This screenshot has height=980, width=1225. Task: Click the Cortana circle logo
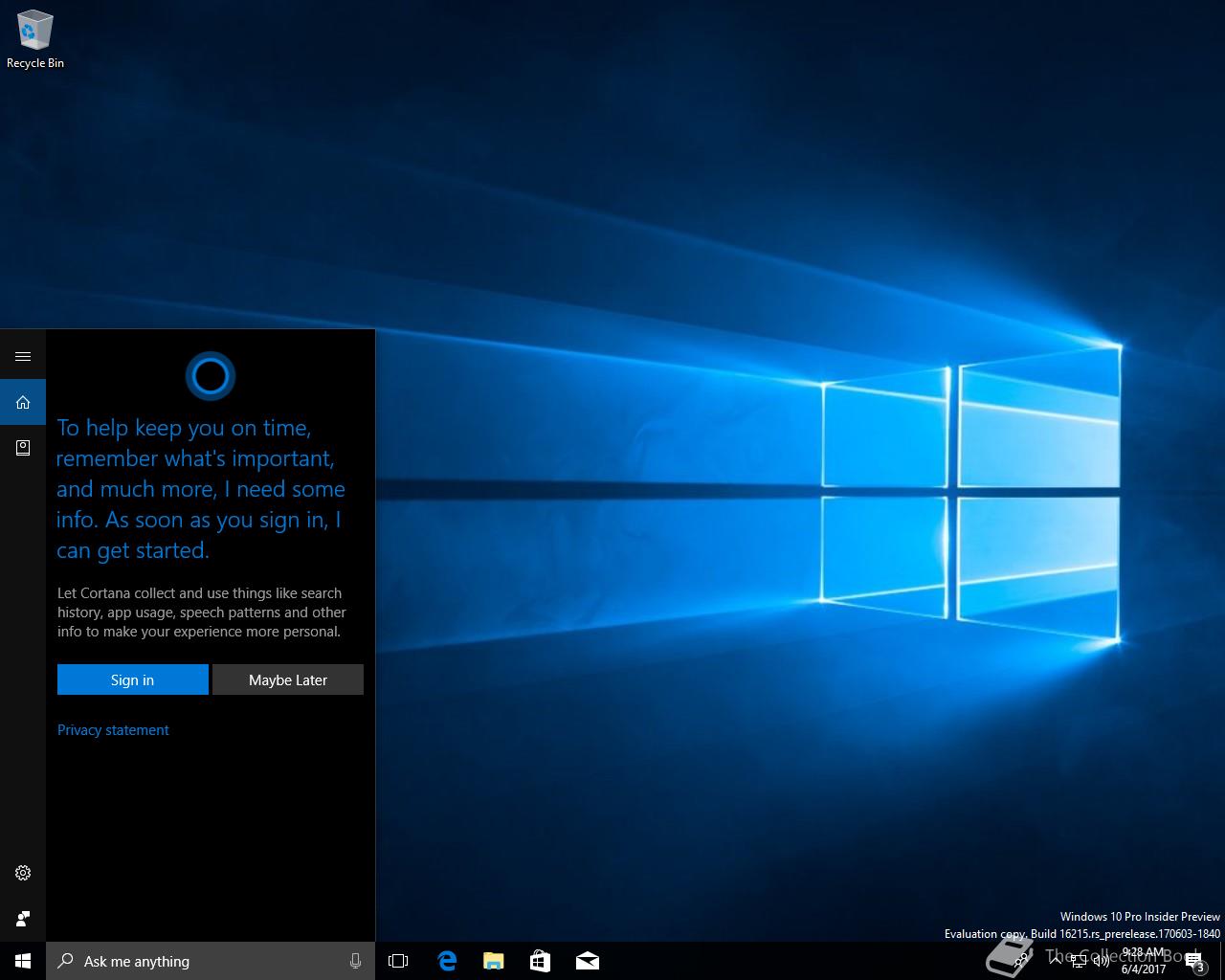tap(211, 376)
